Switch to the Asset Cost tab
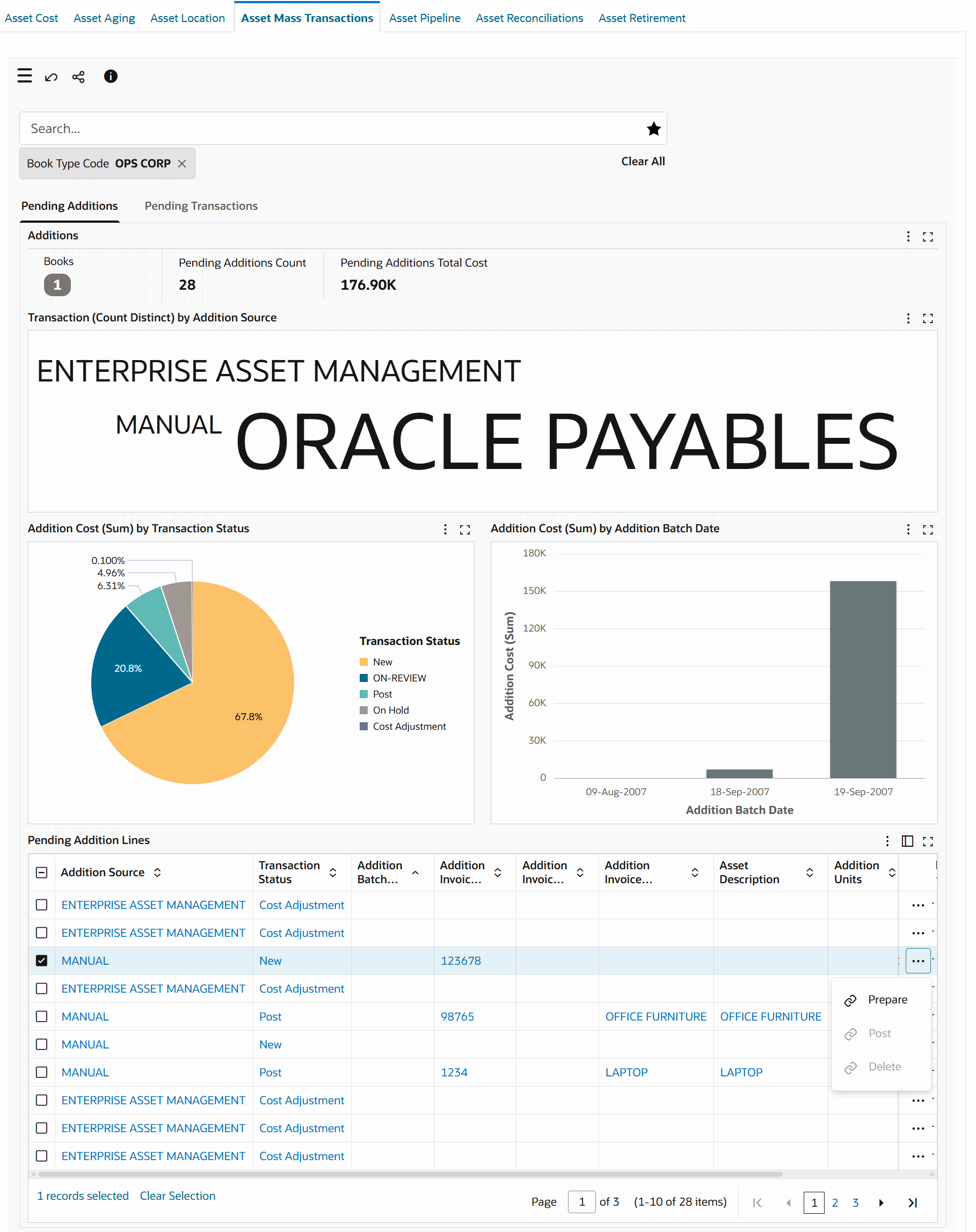This screenshot has width=976, height=1232. [32, 18]
